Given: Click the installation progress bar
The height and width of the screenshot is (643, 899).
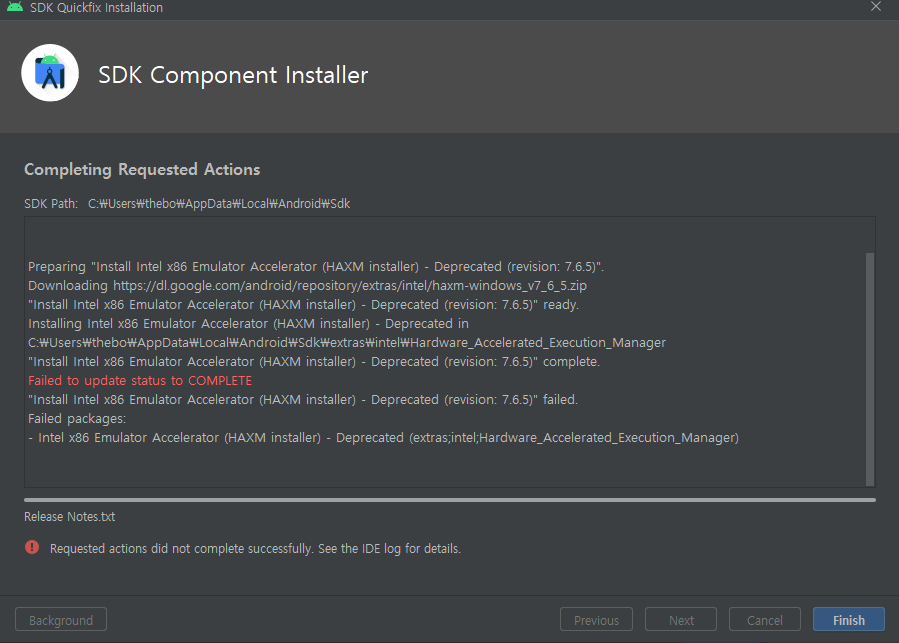Looking at the screenshot, I should [x=450, y=500].
